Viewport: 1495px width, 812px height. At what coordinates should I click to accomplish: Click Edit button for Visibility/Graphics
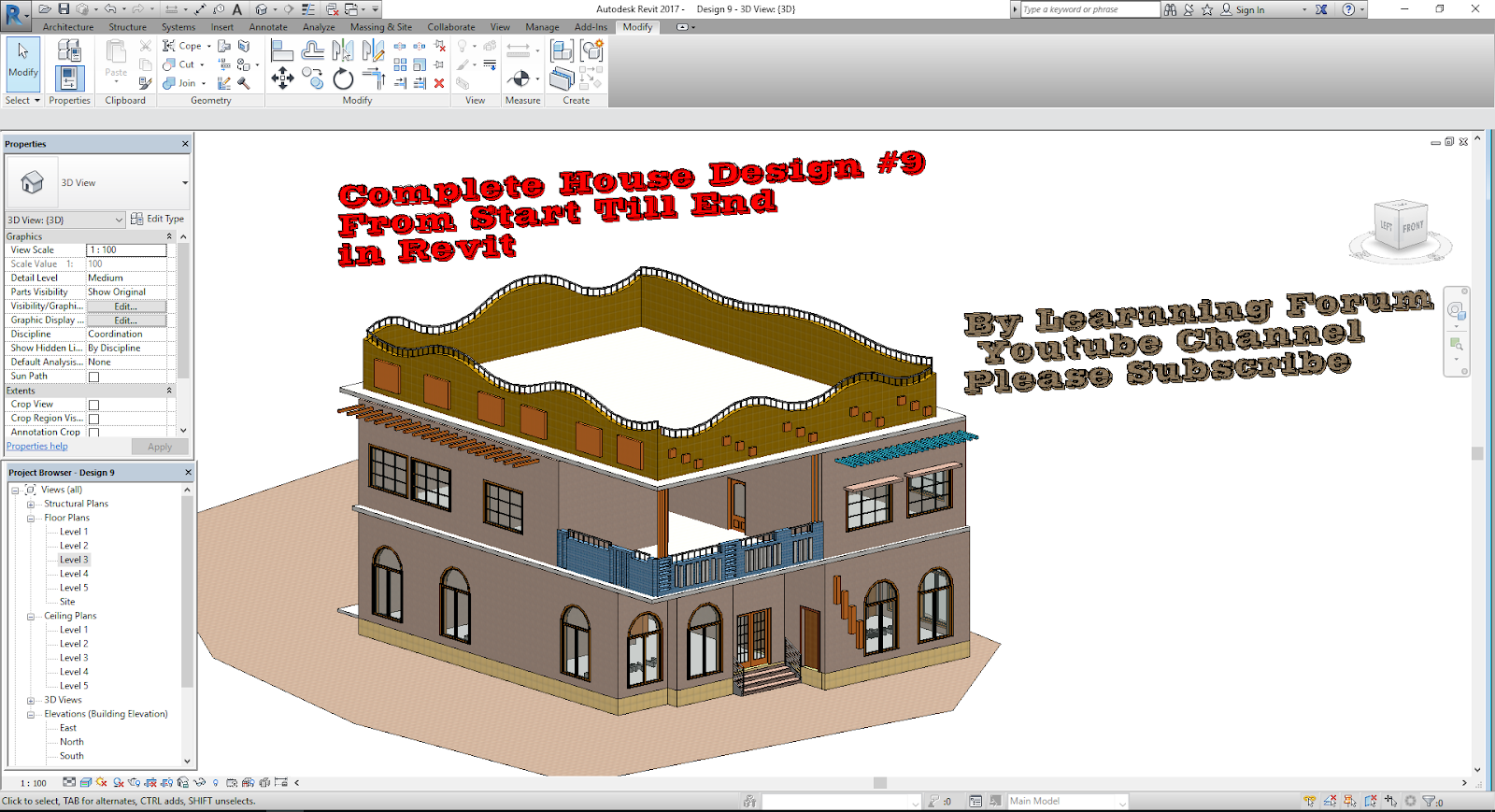126,306
